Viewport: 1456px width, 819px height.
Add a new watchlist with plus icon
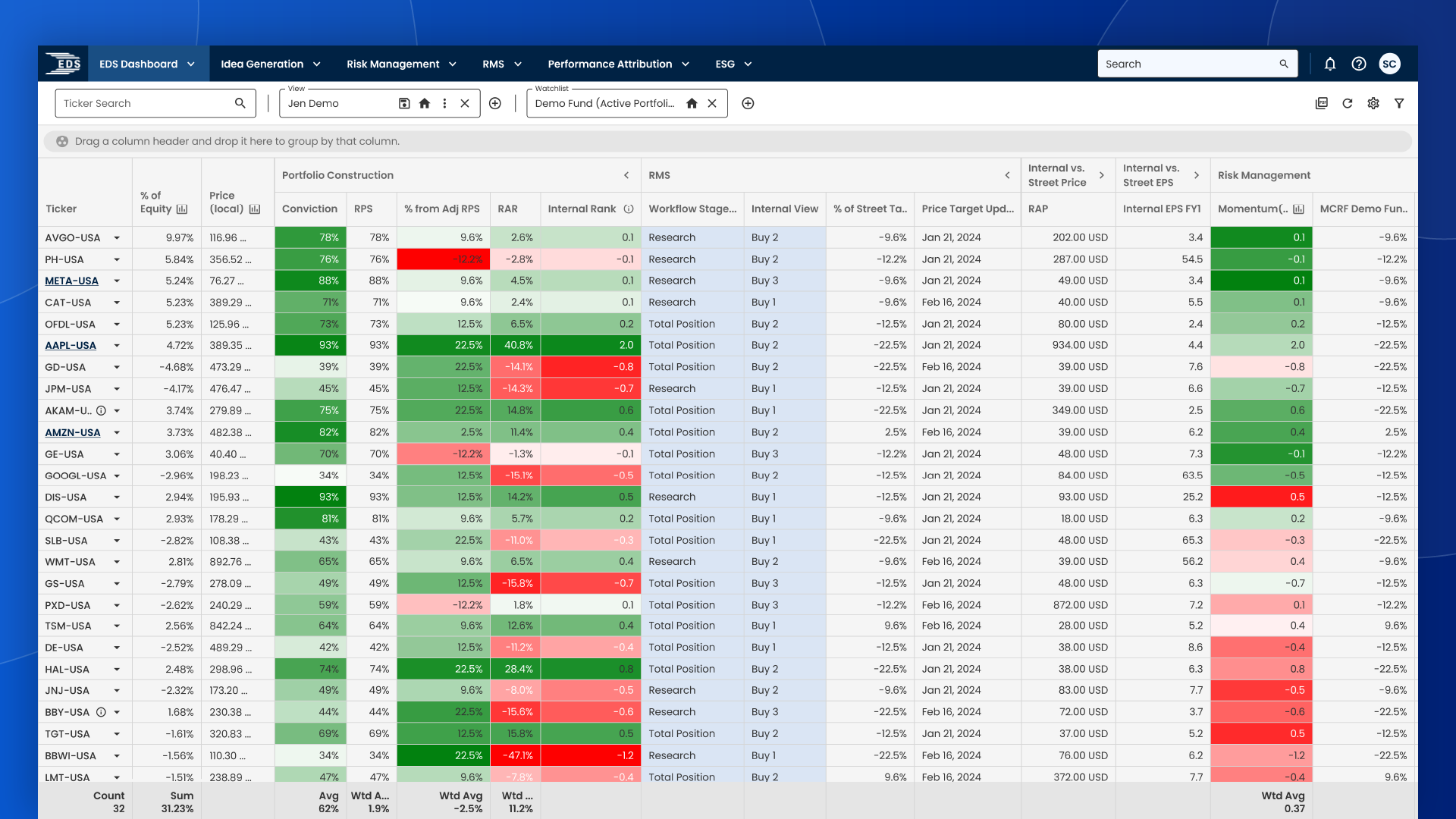(x=748, y=103)
